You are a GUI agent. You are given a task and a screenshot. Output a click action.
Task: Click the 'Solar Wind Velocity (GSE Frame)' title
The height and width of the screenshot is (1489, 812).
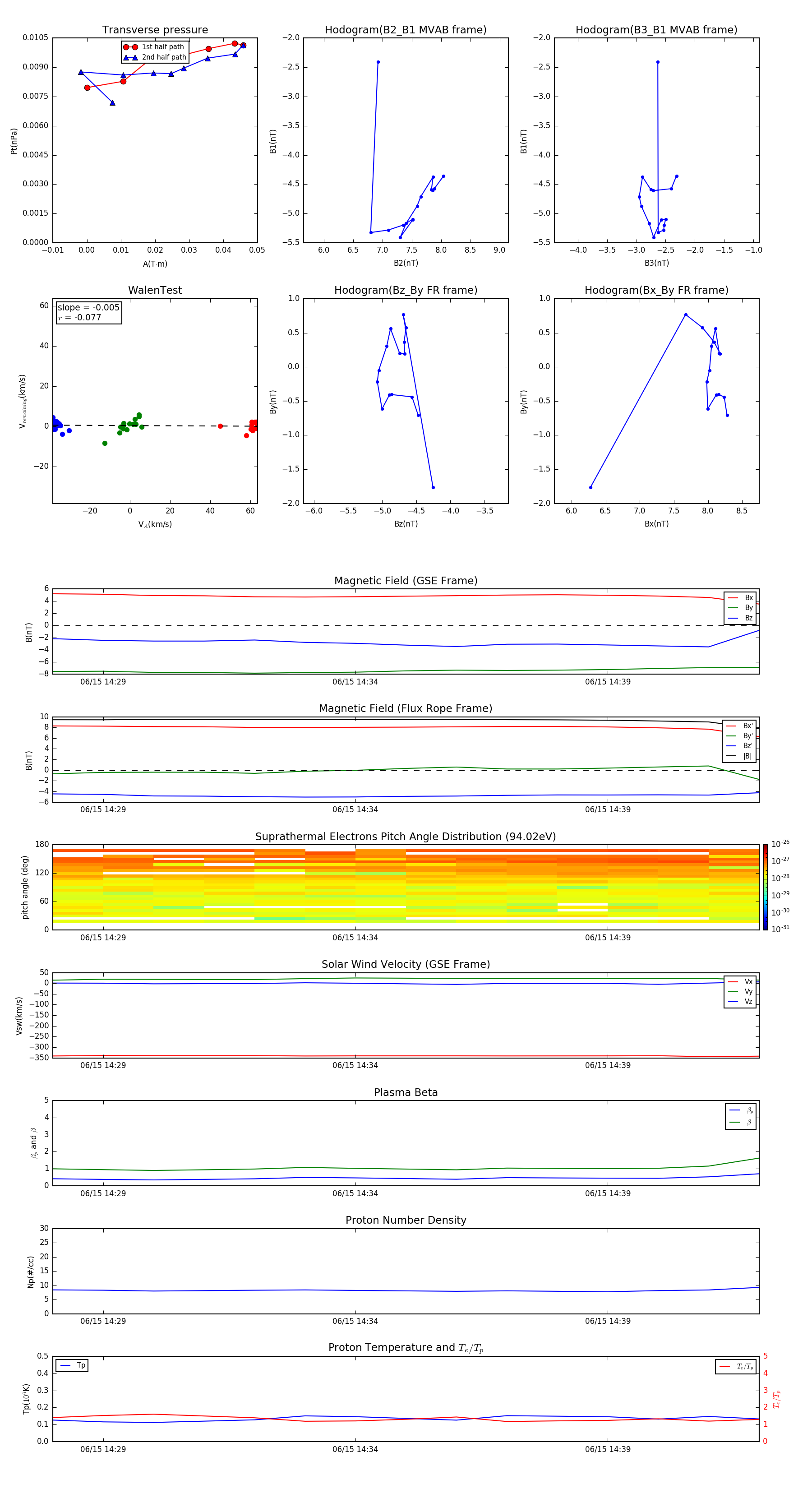tap(406, 964)
